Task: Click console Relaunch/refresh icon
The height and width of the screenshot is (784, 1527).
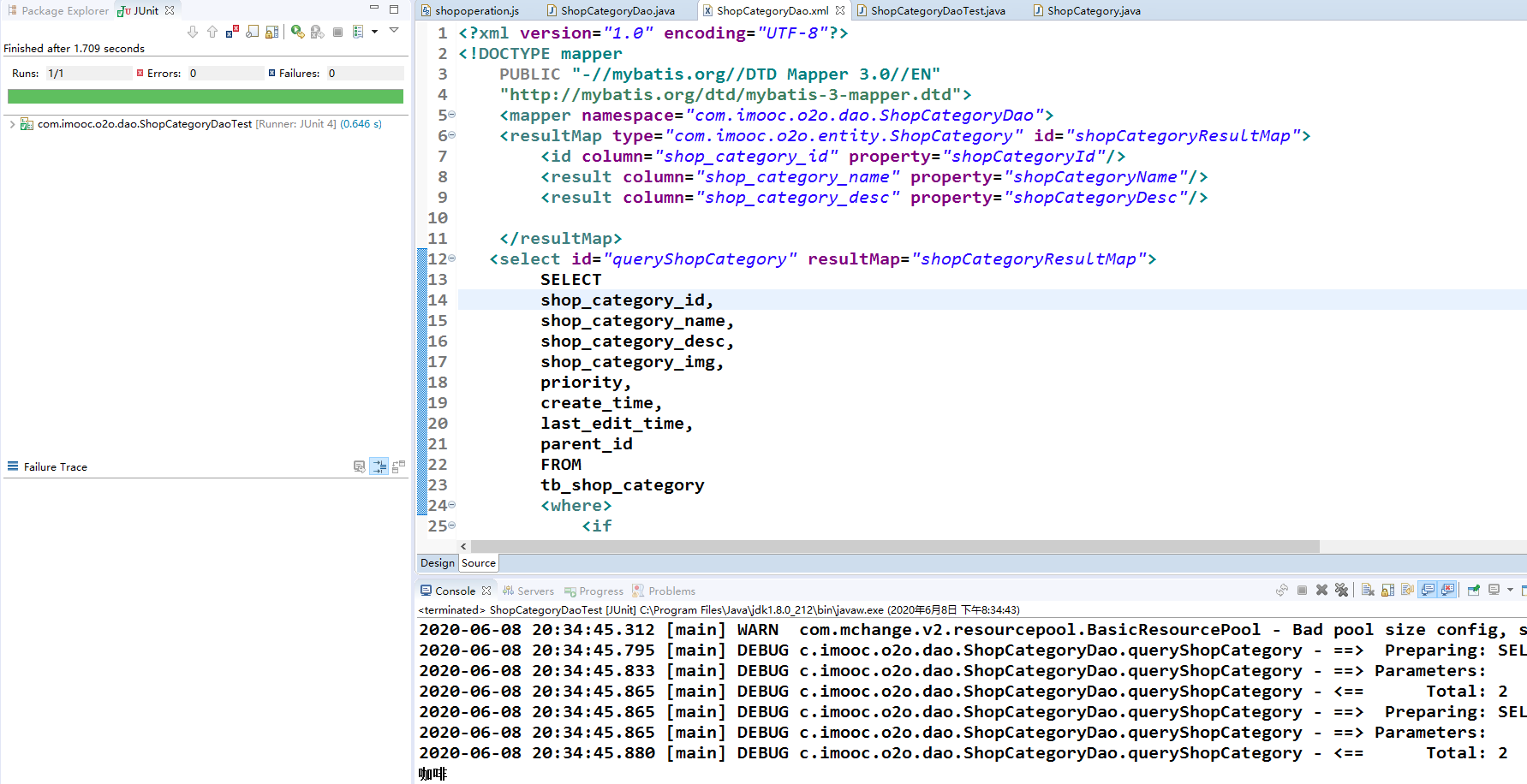Action: (x=1282, y=590)
